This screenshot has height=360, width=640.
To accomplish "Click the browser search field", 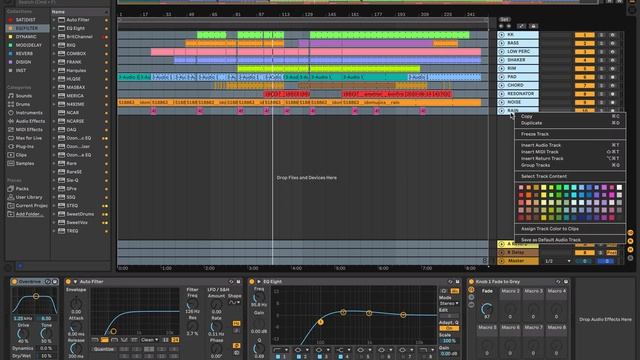I will (57, 2).
